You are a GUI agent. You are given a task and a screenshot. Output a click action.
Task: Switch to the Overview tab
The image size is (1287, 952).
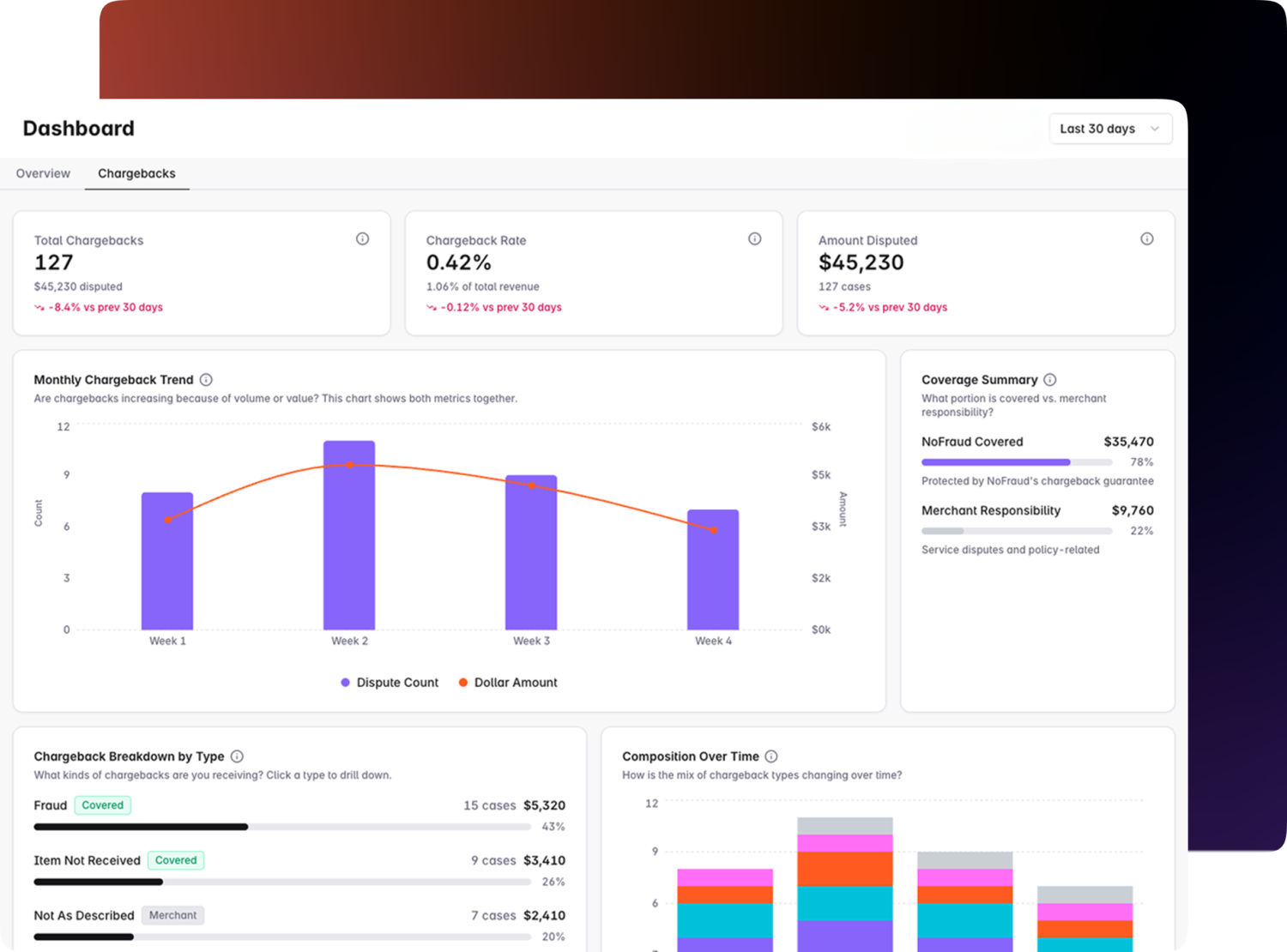[42, 173]
